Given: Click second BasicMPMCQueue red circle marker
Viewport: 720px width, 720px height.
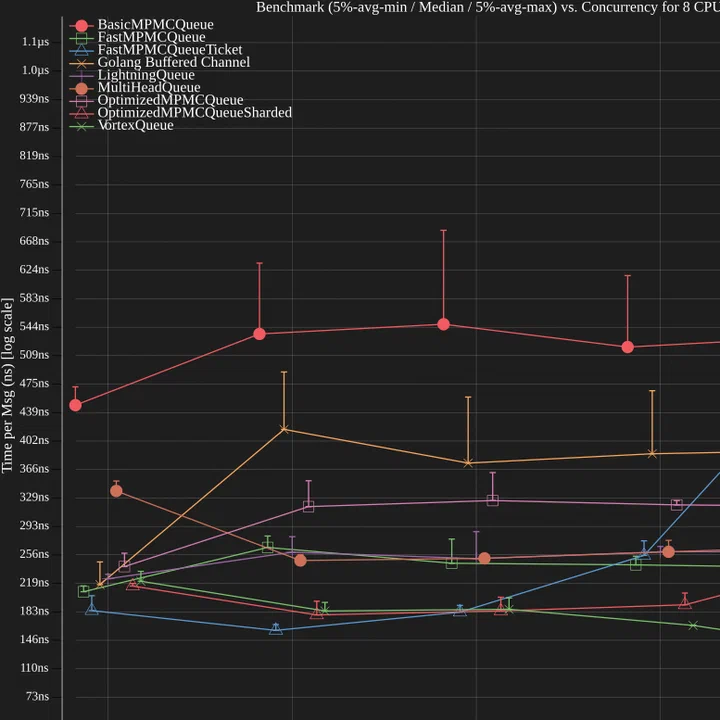Looking at the screenshot, I should tap(259, 334).
